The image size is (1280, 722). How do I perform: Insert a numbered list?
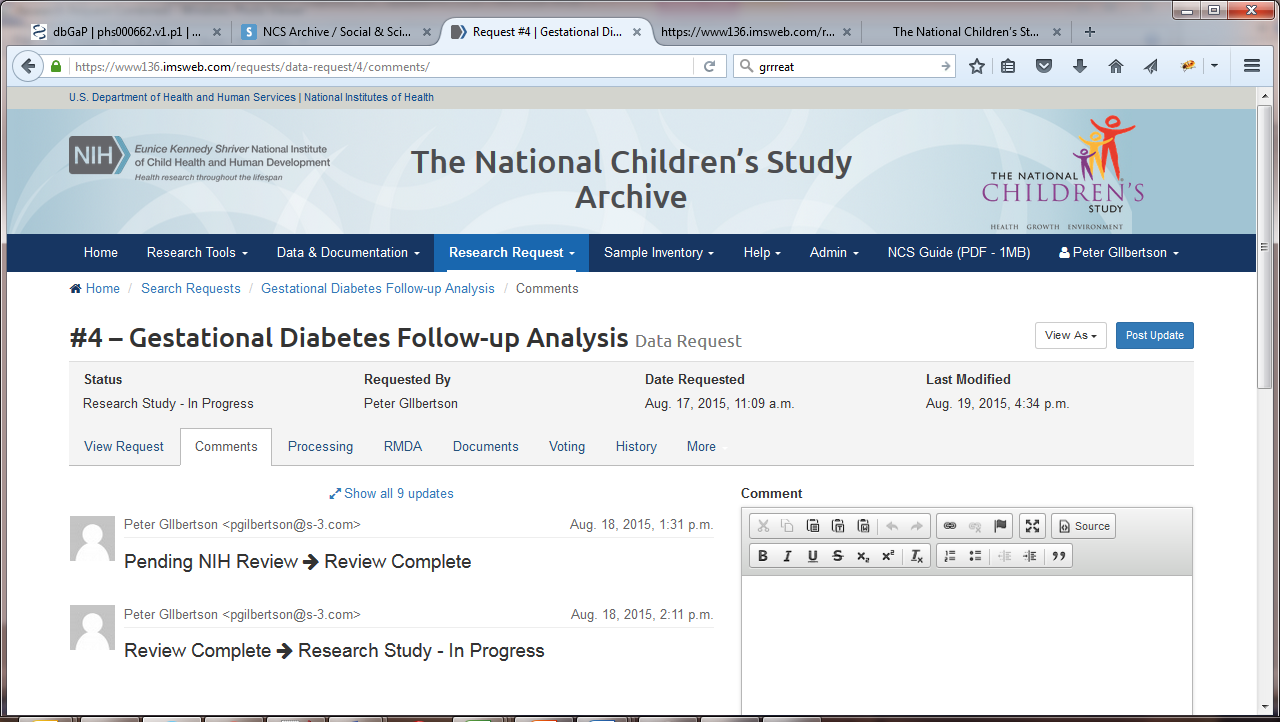click(x=950, y=556)
